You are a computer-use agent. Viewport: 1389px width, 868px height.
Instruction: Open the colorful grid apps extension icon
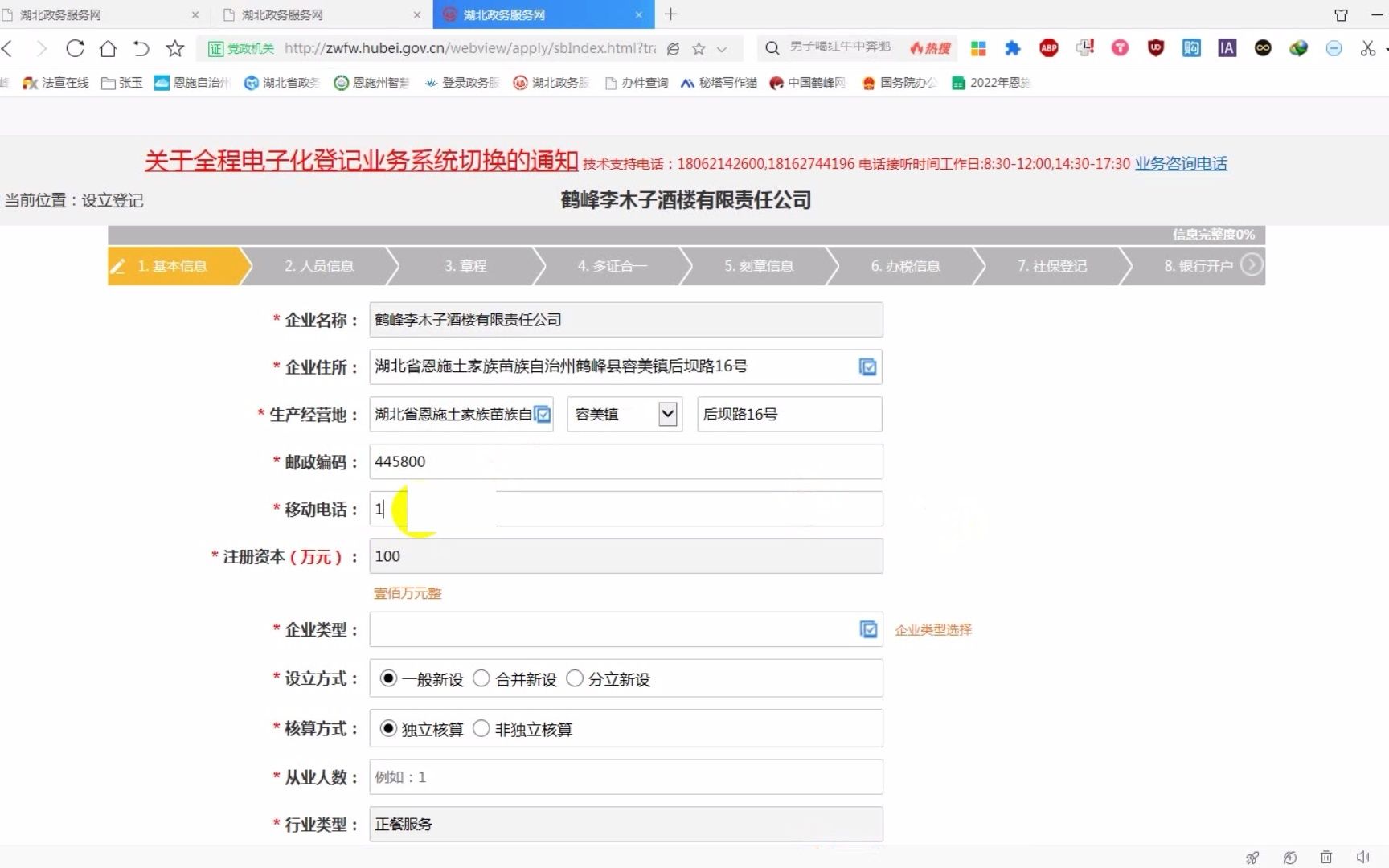(978, 48)
